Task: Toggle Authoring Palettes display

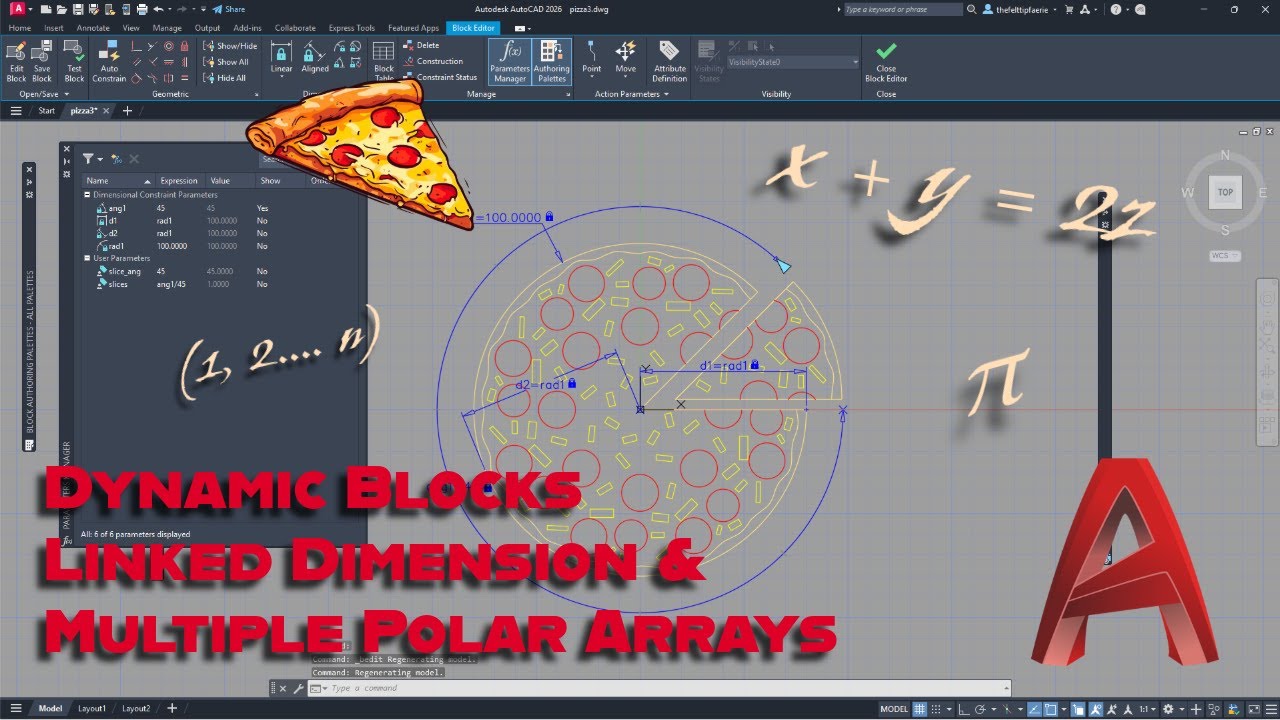Action: (551, 62)
